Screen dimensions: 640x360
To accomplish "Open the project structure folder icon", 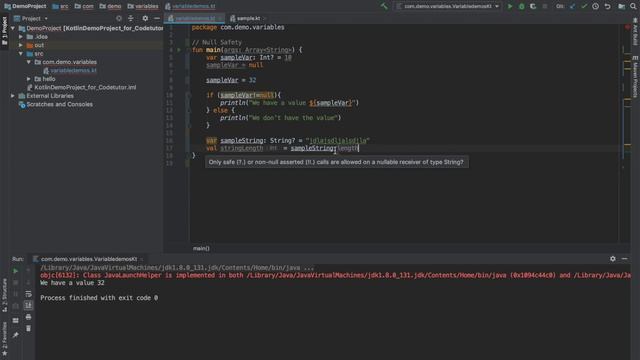I will tap(621, 6).
